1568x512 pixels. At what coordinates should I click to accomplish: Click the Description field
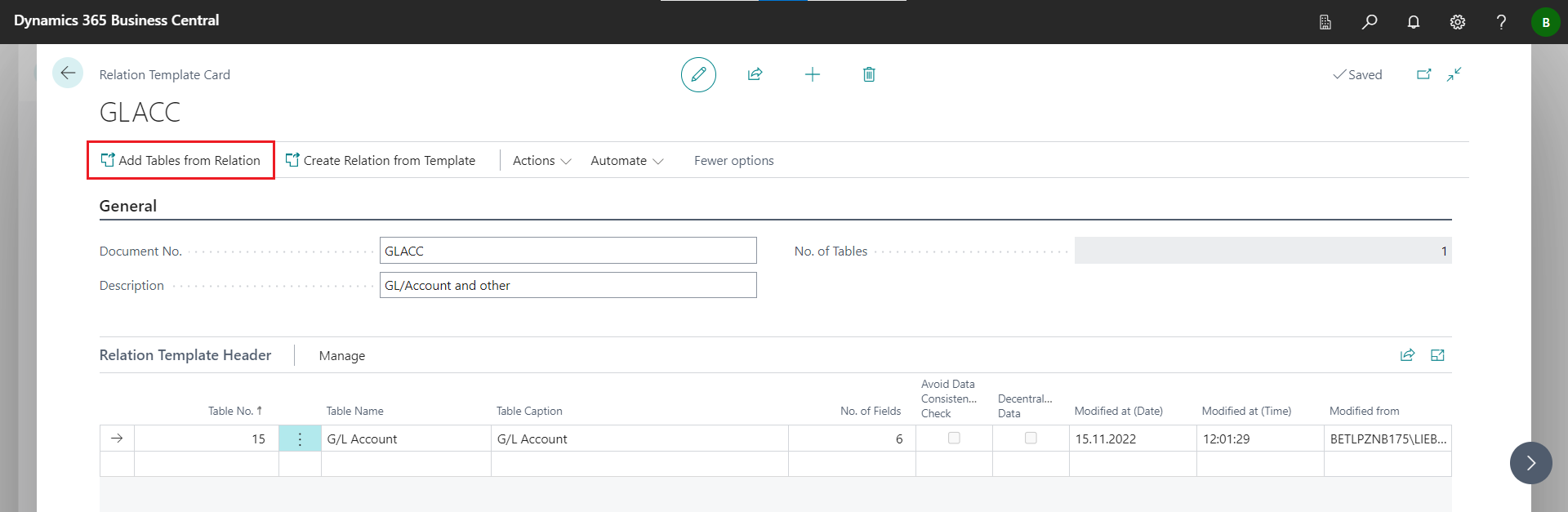(568, 285)
